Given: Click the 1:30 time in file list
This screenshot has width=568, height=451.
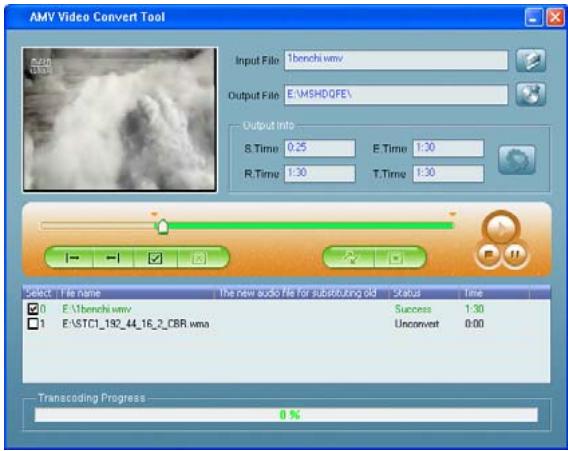Looking at the screenshot, I should point(474,309).
